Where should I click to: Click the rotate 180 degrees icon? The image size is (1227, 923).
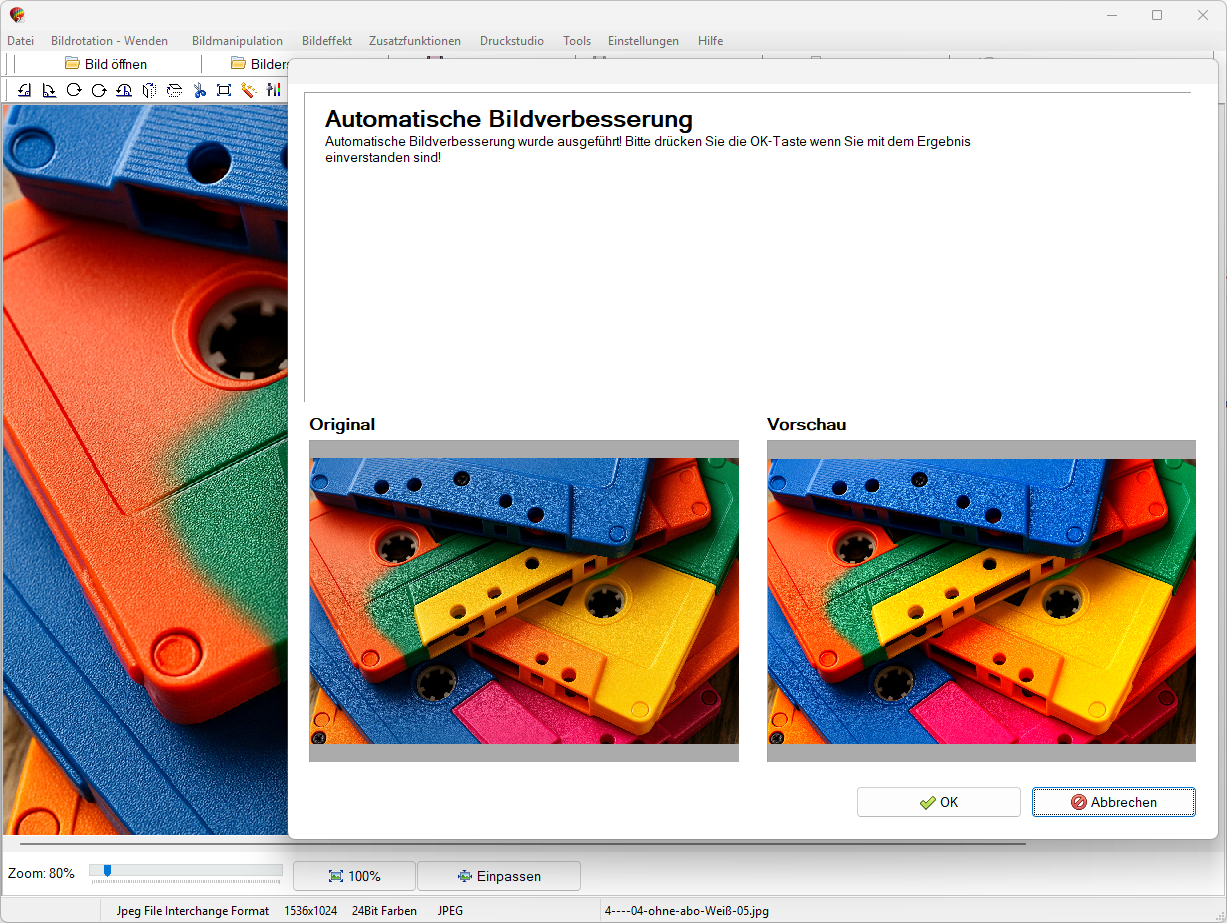(124, 90)
